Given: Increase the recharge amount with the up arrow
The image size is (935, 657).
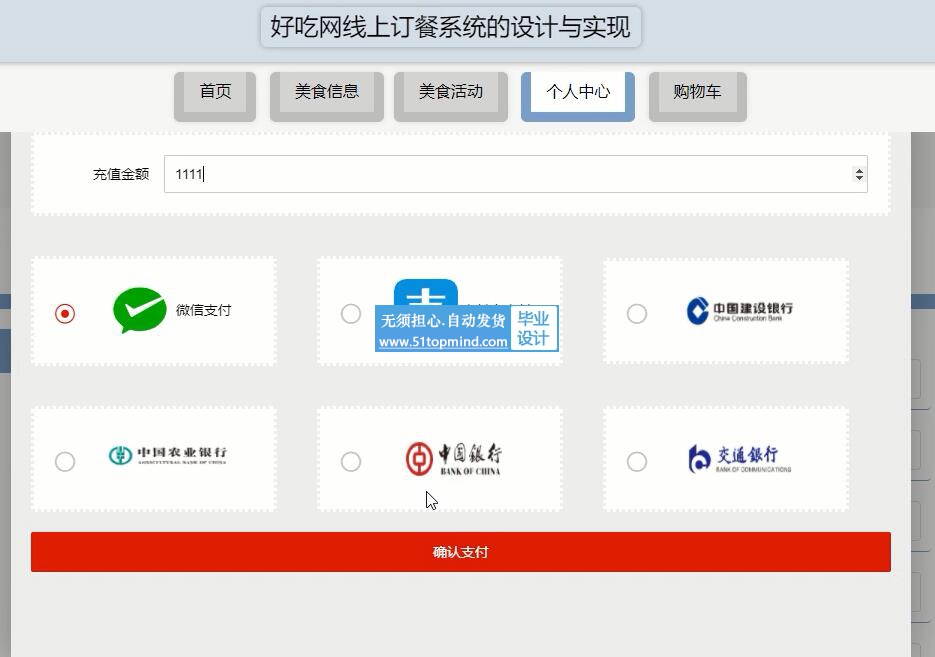Looking at the screenshot, I should [859, 171].
